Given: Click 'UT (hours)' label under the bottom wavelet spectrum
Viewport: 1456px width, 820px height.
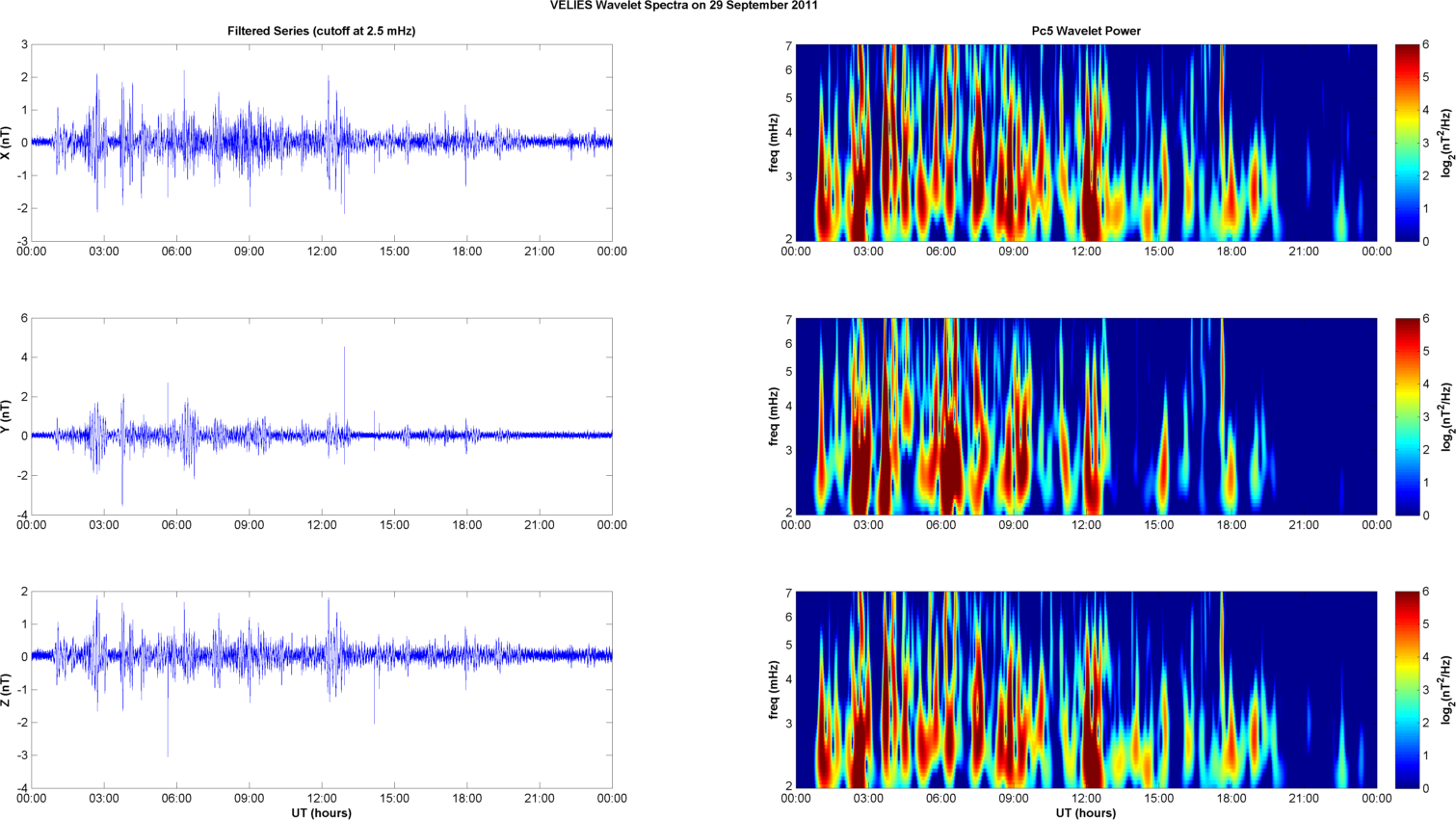Looking at the screenshot, I should click(x=1086, y=813).
